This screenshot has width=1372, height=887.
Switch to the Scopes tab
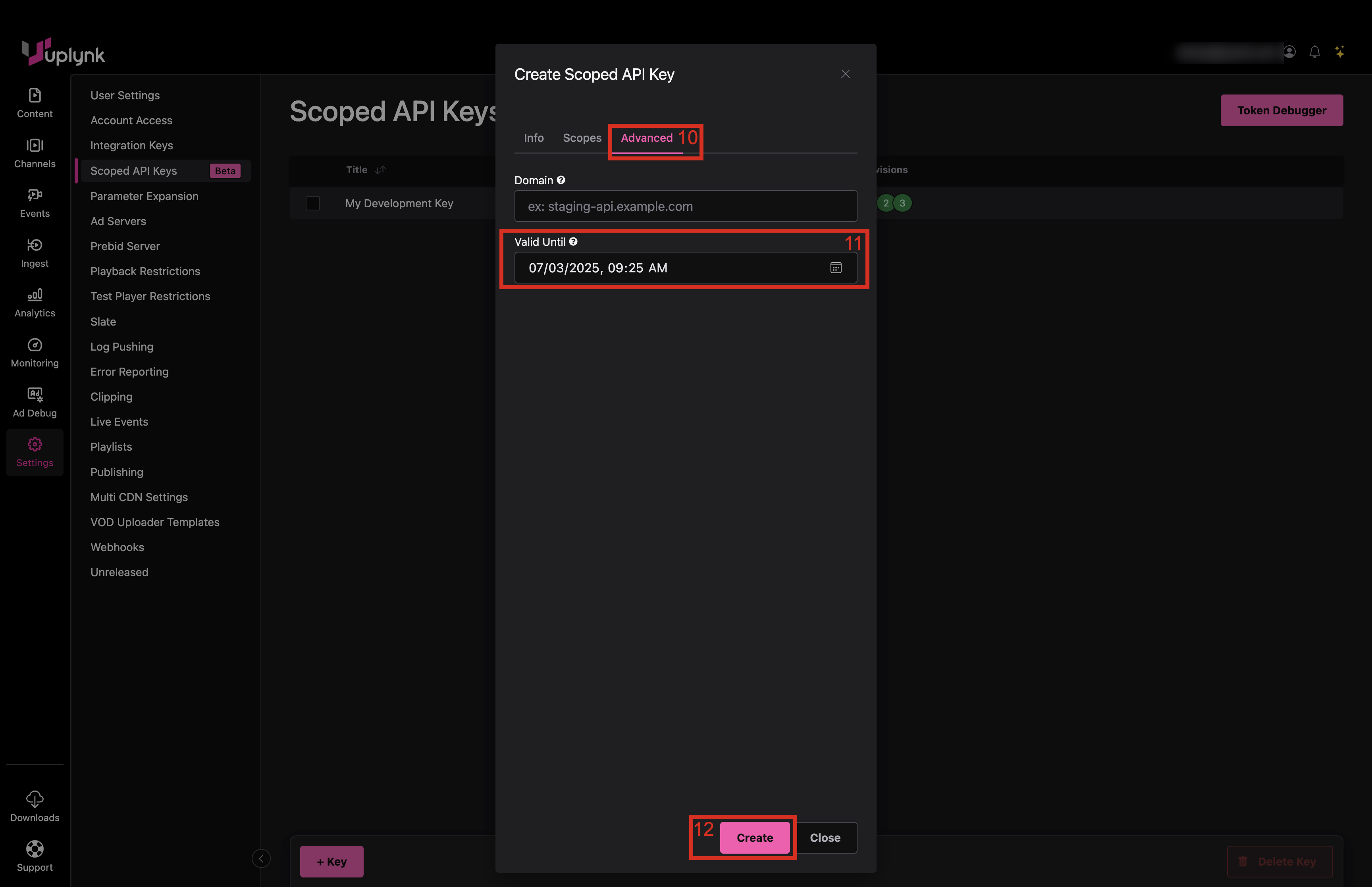[x=582, y=138]
